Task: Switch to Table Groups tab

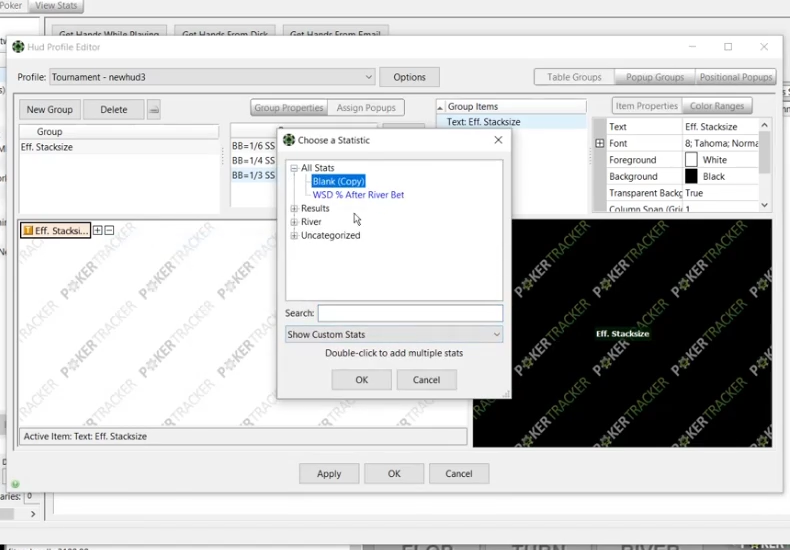Action: [574, 77]
